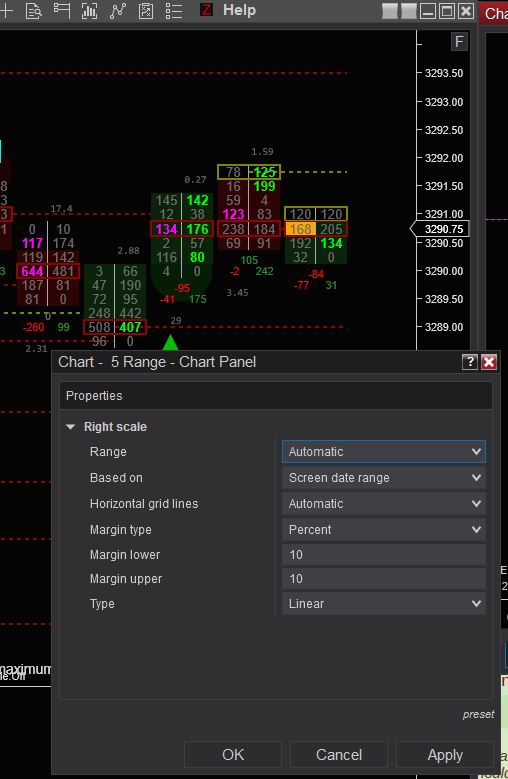The height and width of the screenshot is (779, 508).
Task: Click the Margin lower input field
Action: pyautogui.click(x=384, y=555)
